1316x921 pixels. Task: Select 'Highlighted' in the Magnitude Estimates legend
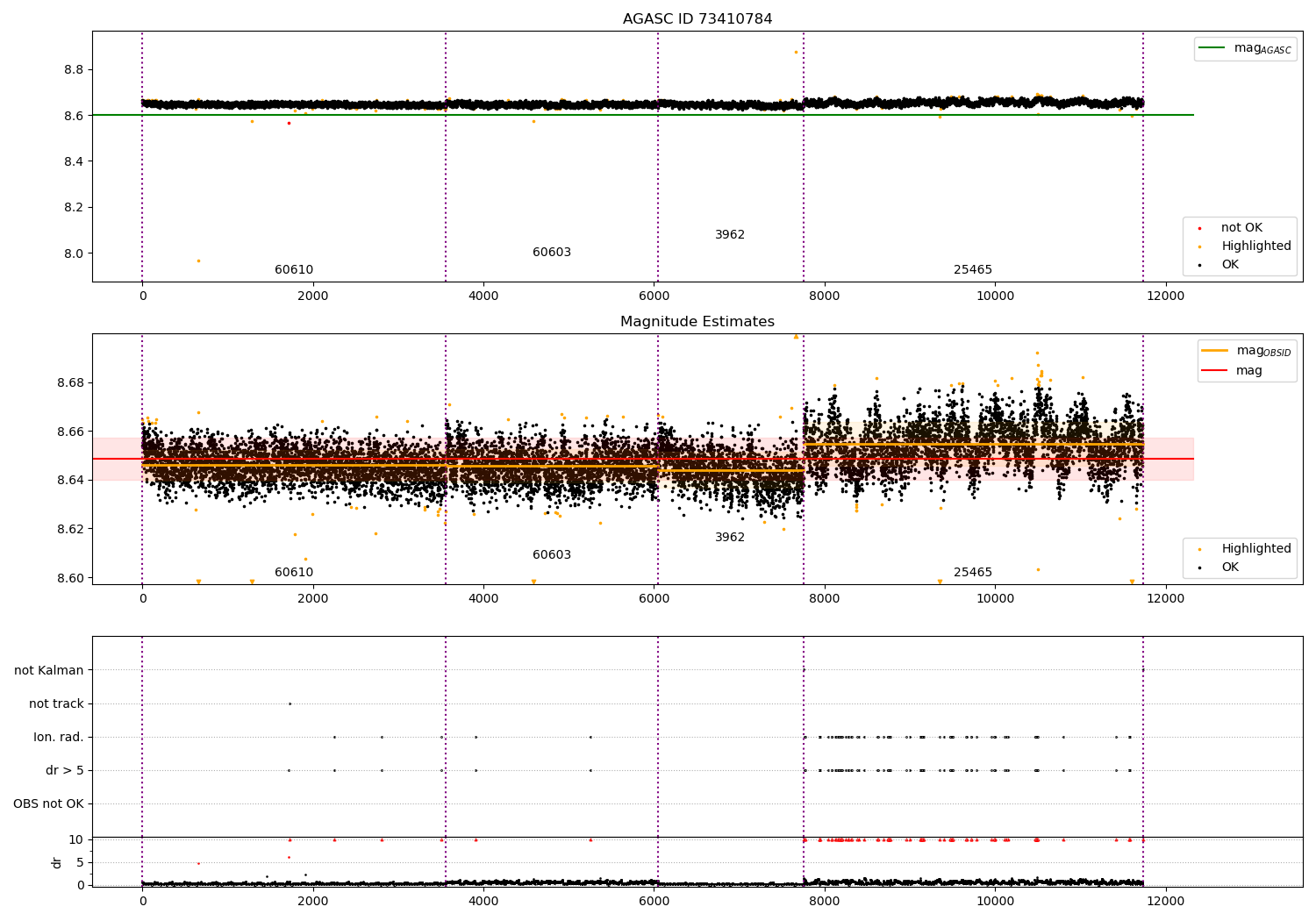1256,549
